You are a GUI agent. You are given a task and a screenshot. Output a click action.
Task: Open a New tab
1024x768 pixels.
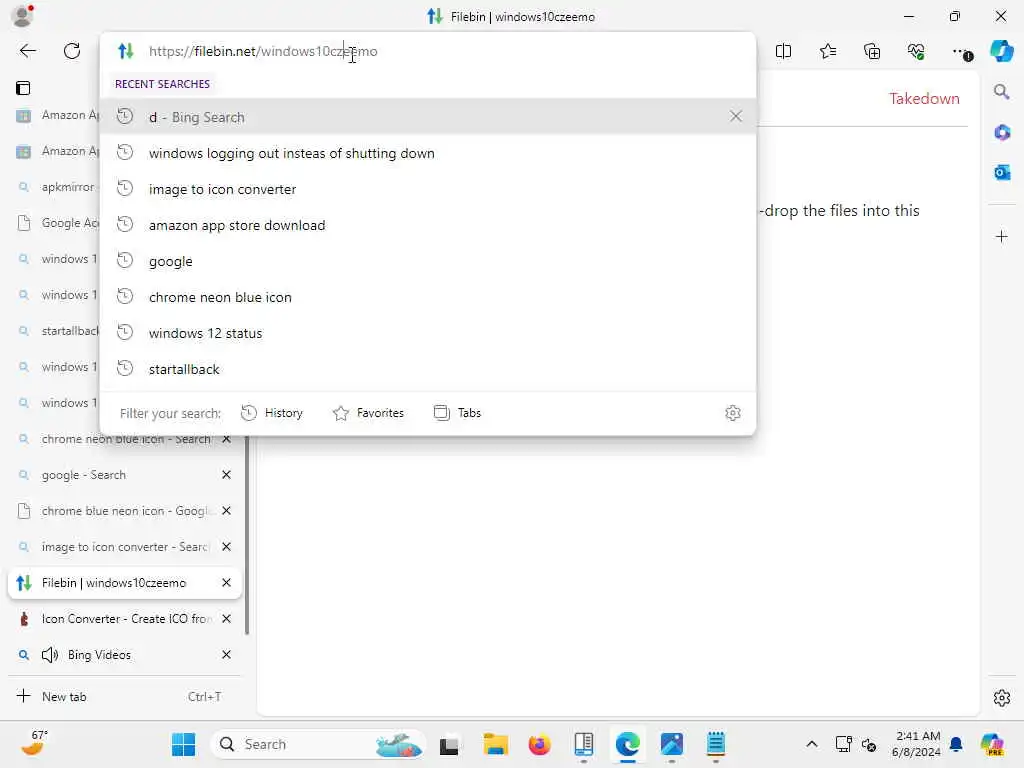[x=124, y=696]
